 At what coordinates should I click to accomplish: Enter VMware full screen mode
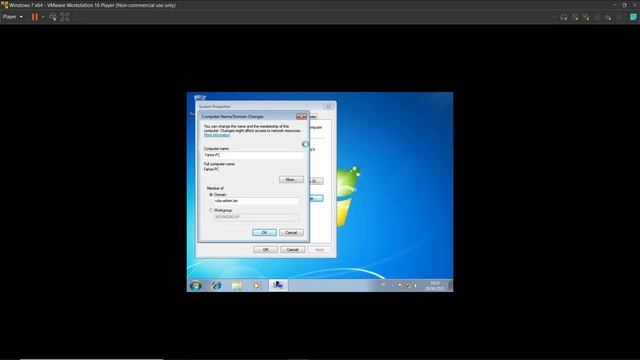[64, 17]
